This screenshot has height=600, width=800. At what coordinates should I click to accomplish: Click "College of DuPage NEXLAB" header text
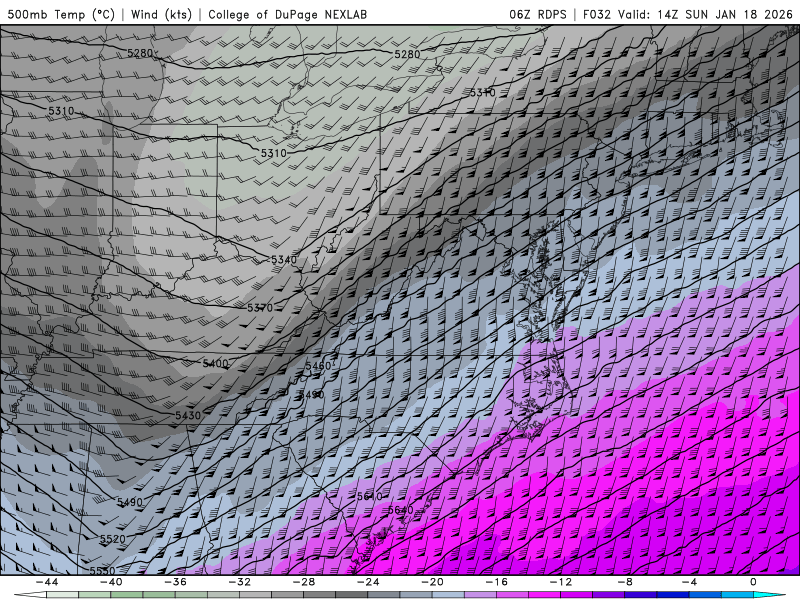tap(287, 14)
